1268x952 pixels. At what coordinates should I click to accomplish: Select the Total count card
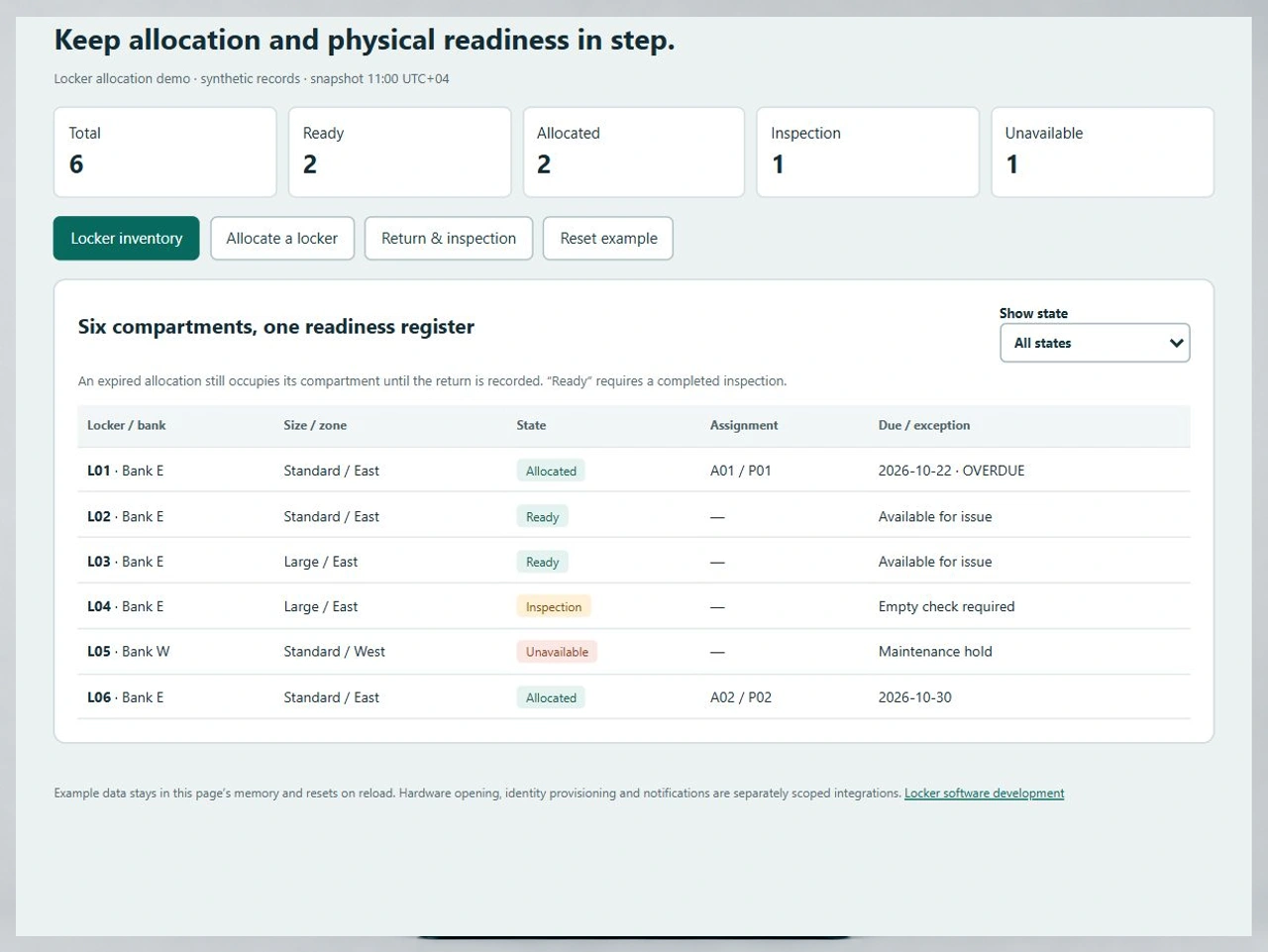pyautogui.click(x=164, y=152)
